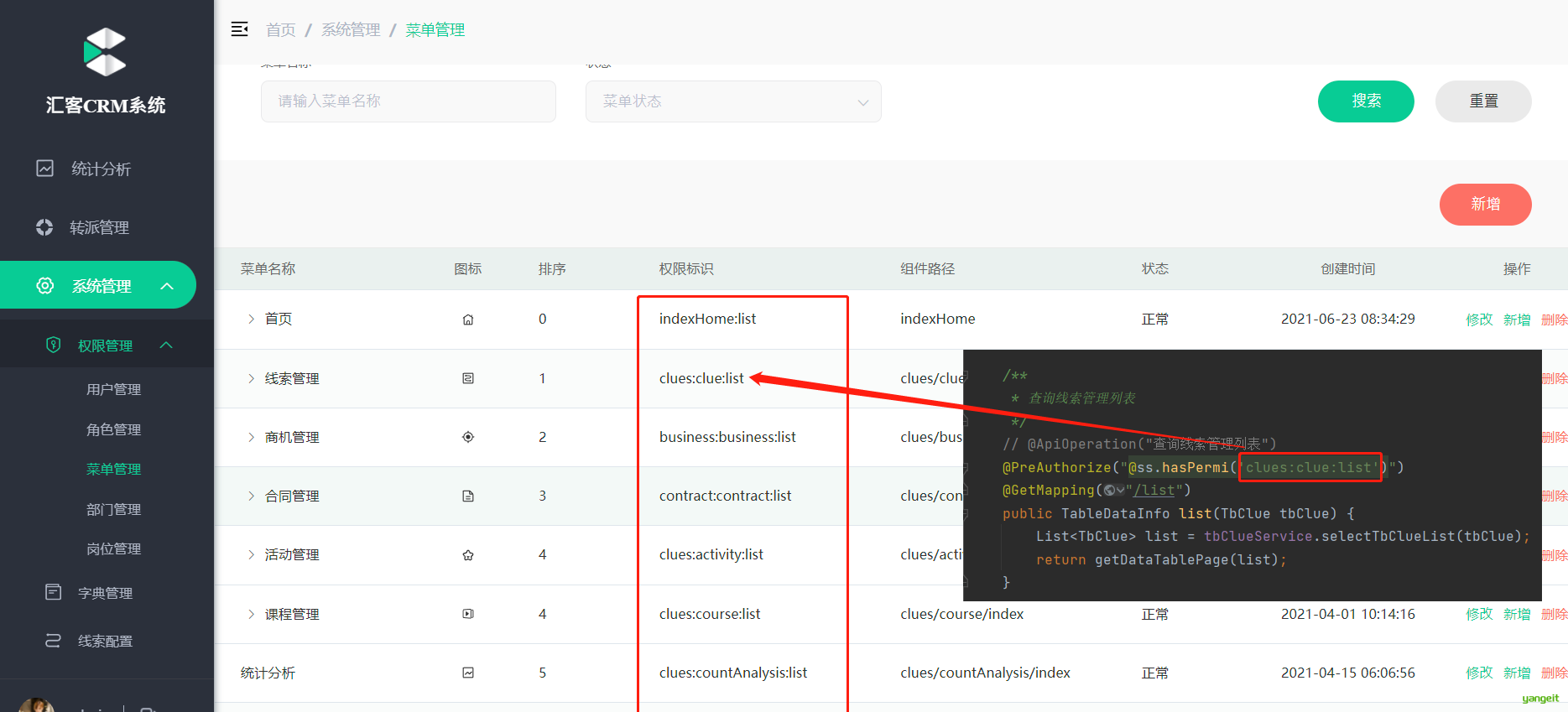This screenshot has width=1568, height=712.
Task: Click the icon in 商机管理 row
Action: [x=468, y=437]
